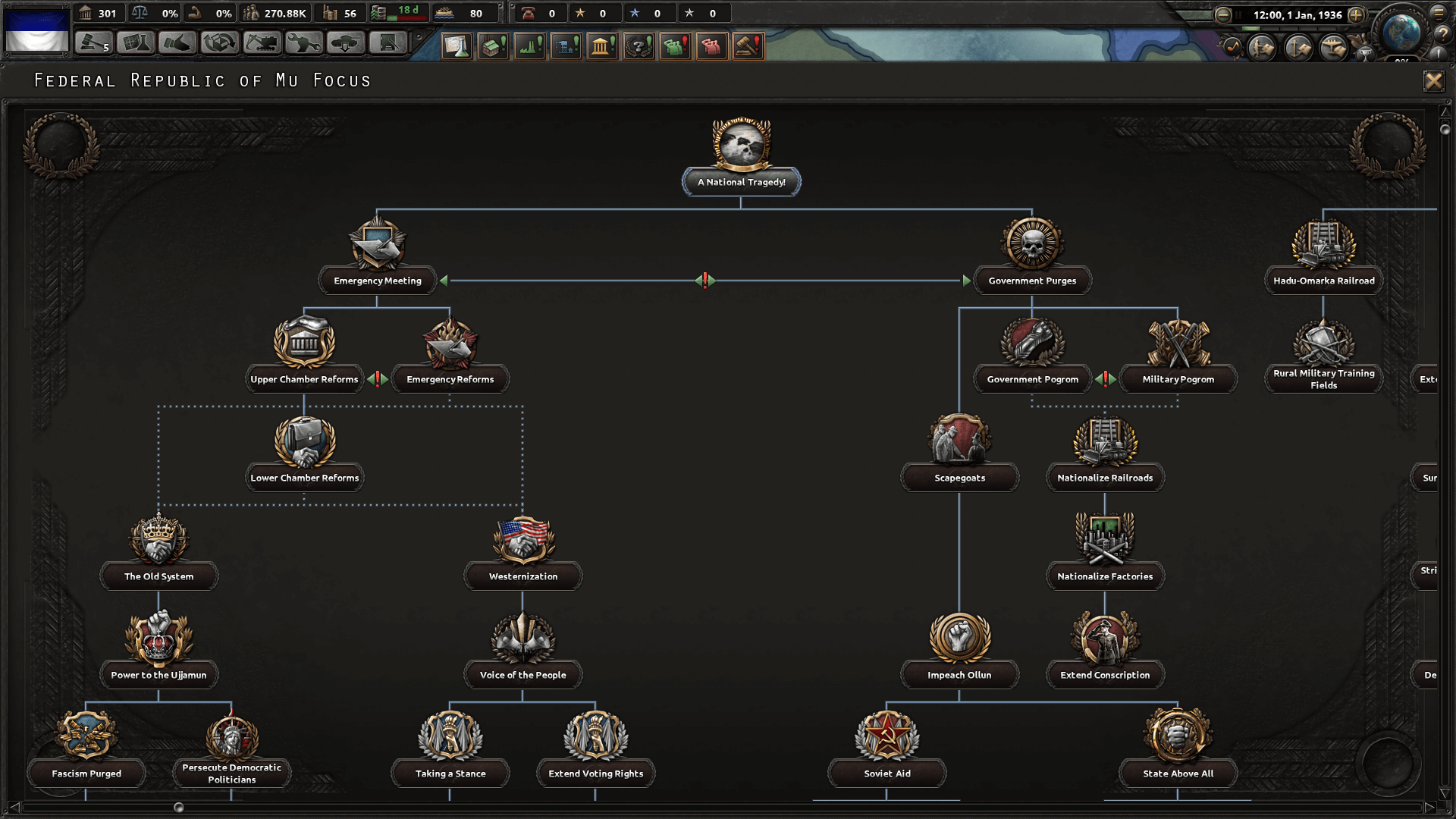Click the mutually exclusive marker between the Pogrom focuses
Screen dimensions: 1456x819
point(1106,378)
